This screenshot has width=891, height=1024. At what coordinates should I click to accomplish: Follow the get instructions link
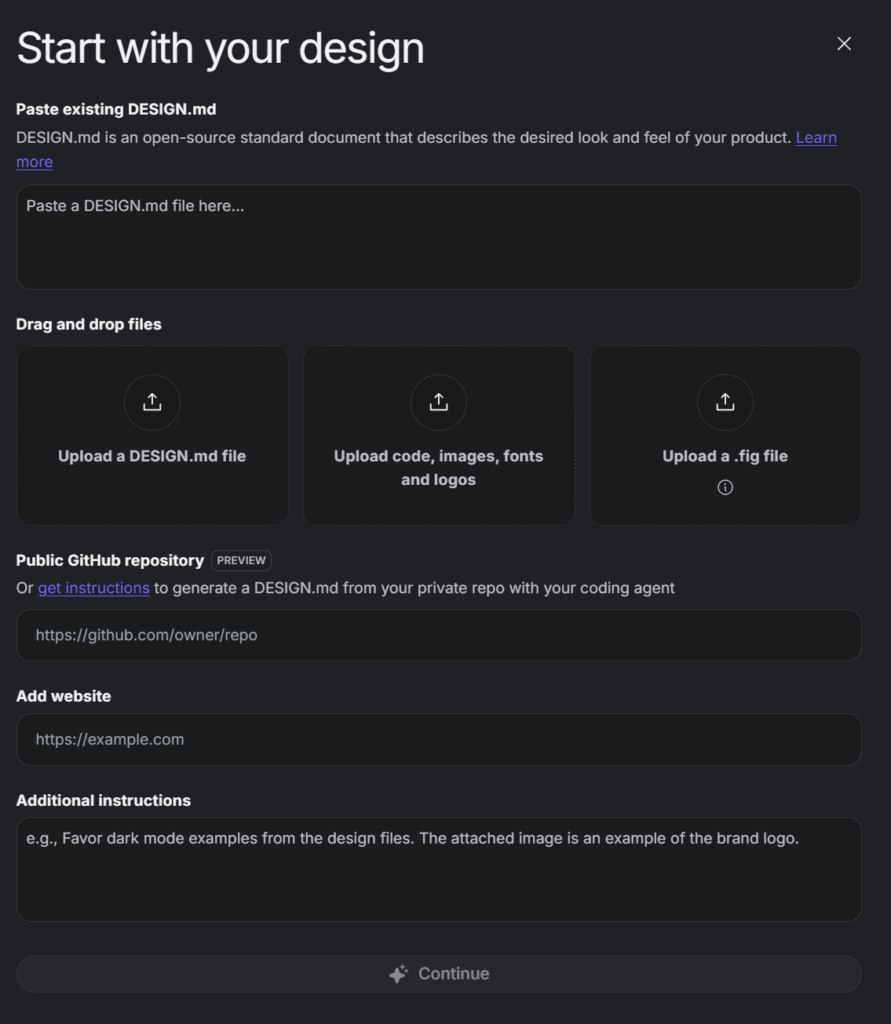(93, 588)
